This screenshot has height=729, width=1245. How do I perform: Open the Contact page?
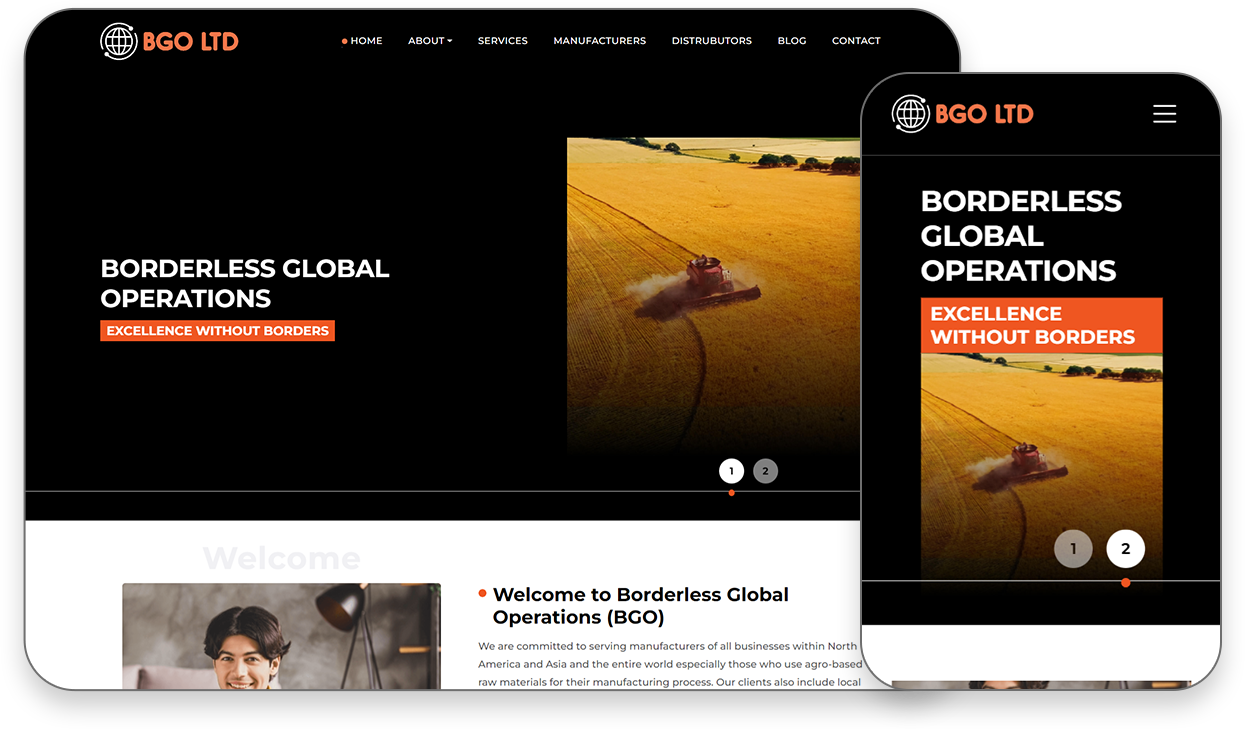click(x=856, y=41)
